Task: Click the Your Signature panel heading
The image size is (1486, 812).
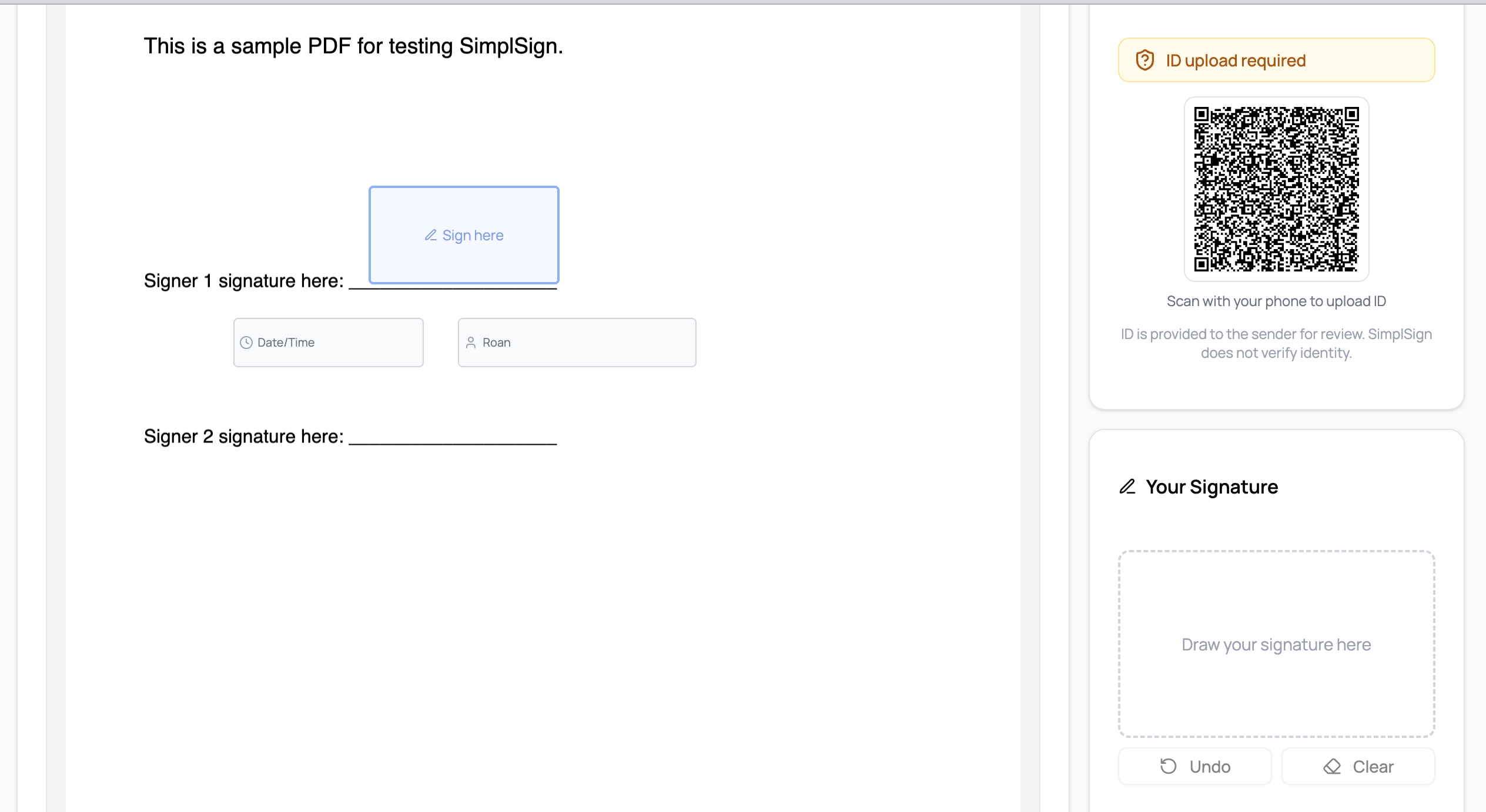Action: tap(1212, 486)
